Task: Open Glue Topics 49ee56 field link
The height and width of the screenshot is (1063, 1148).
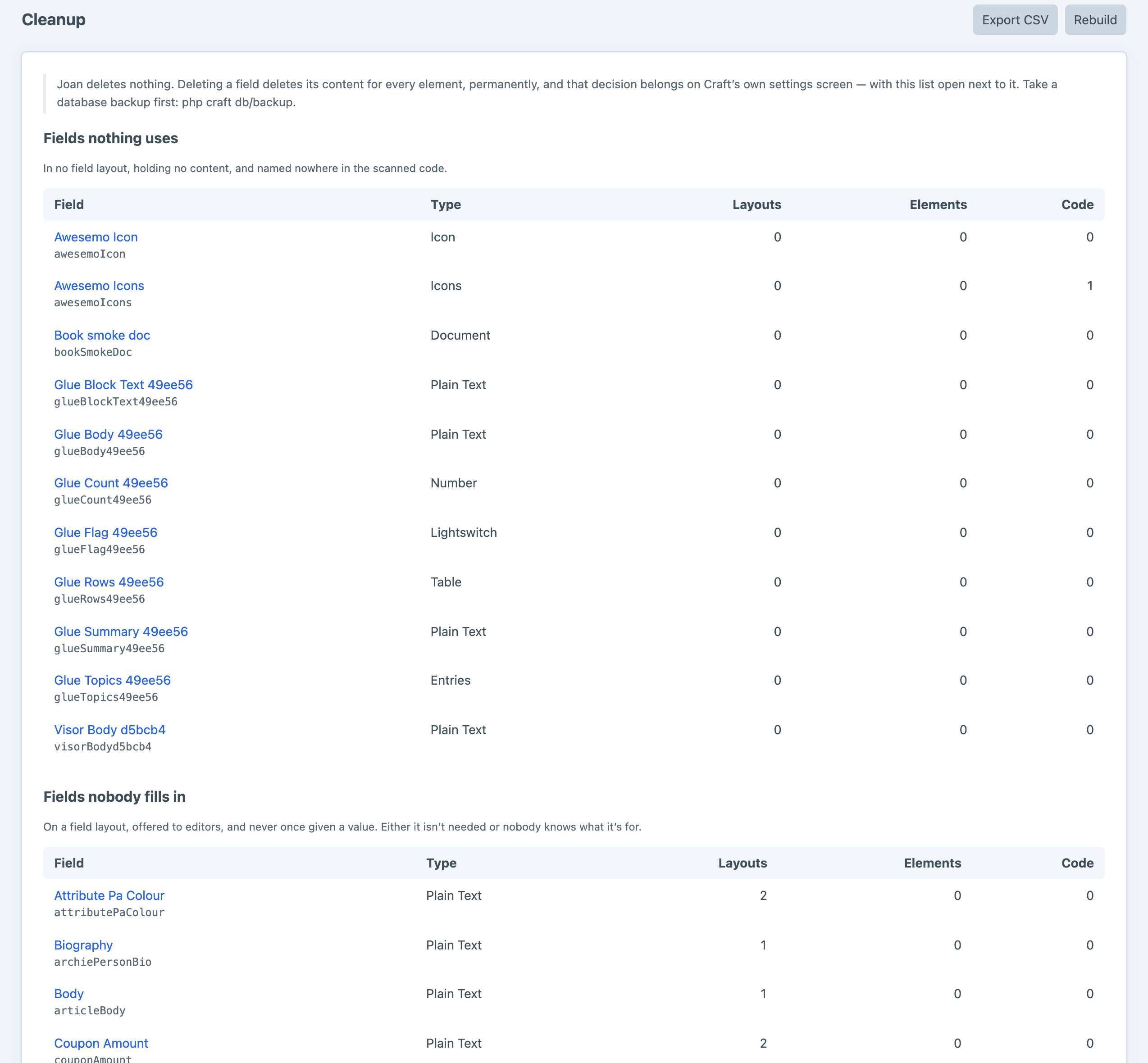Action: click(112, 681)
